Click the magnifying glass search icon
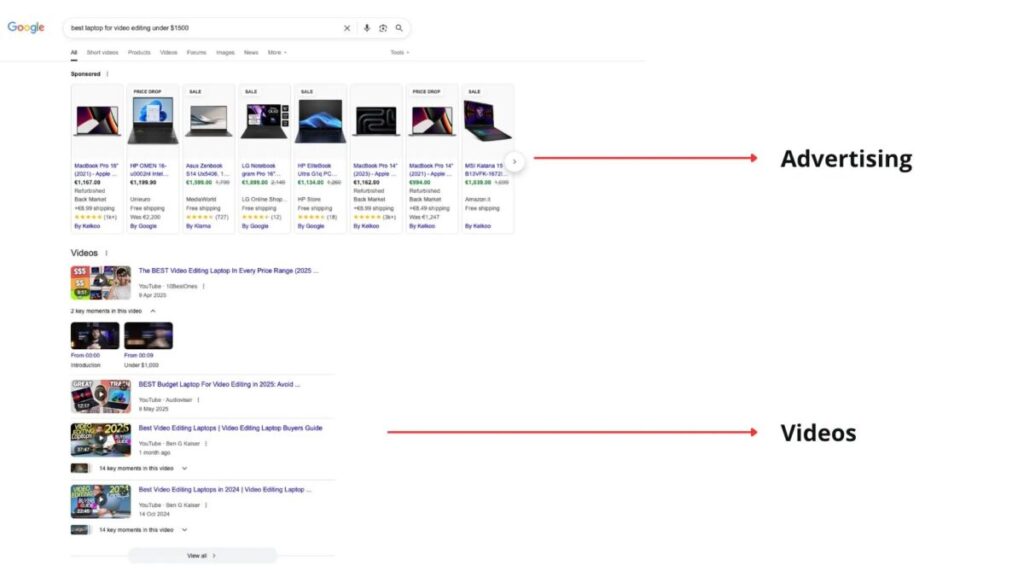The width and height of the screenshot is (1024, 577). pyautogui.click(x=399, y=28)
